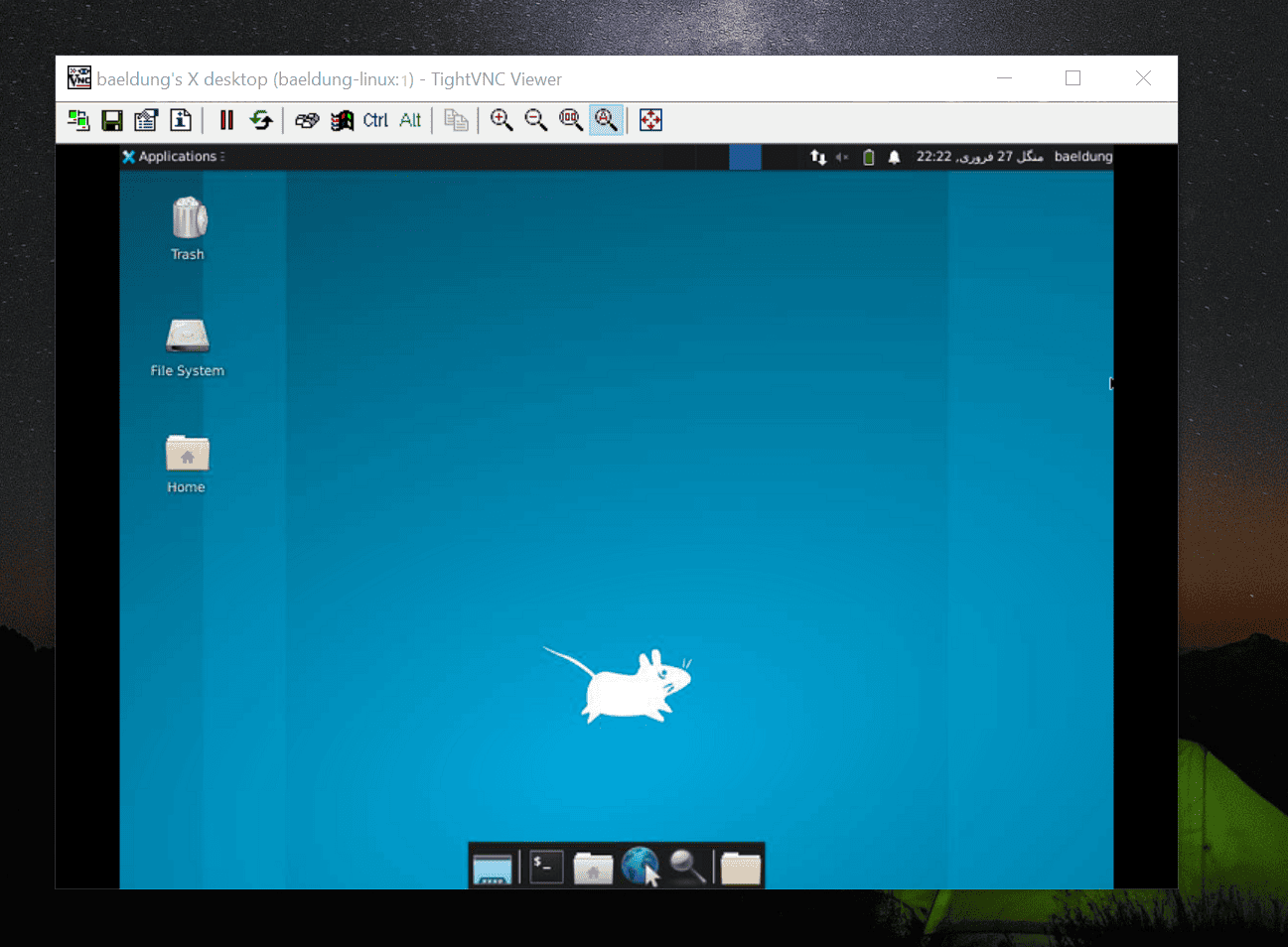Request full screen refresh
This screenshot has height=947, width=1288.
pos(261,120)
